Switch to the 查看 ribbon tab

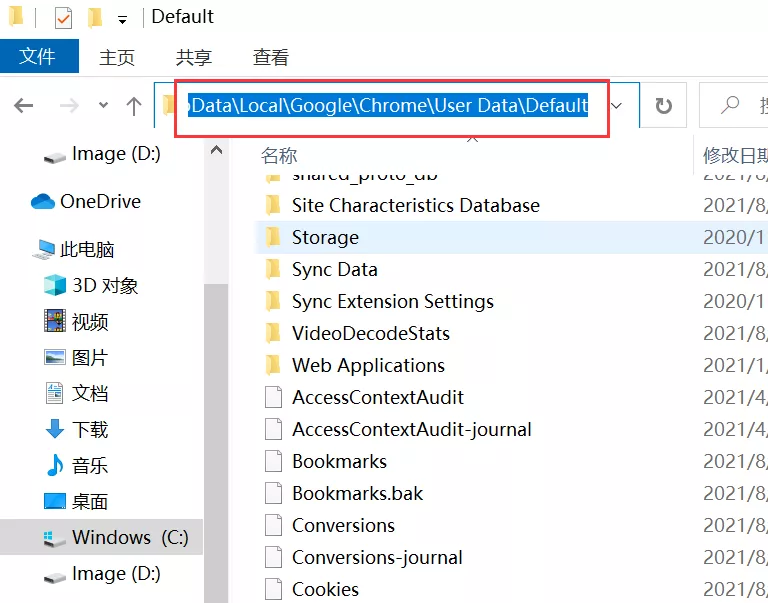tap(271, 58)
